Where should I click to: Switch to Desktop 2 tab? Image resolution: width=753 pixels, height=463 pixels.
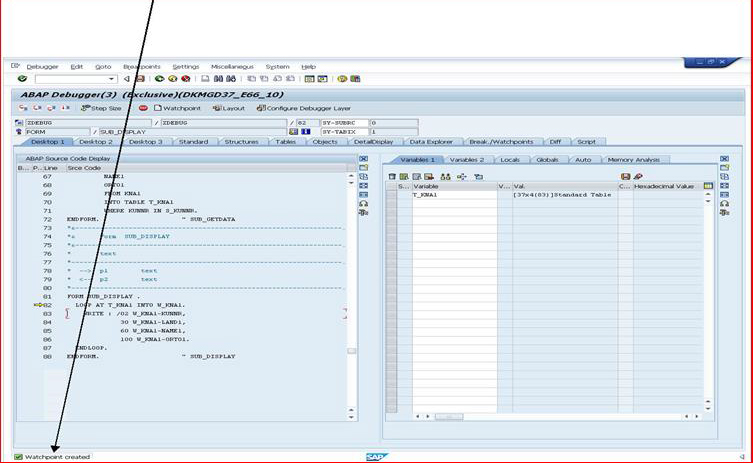(96, 142)
